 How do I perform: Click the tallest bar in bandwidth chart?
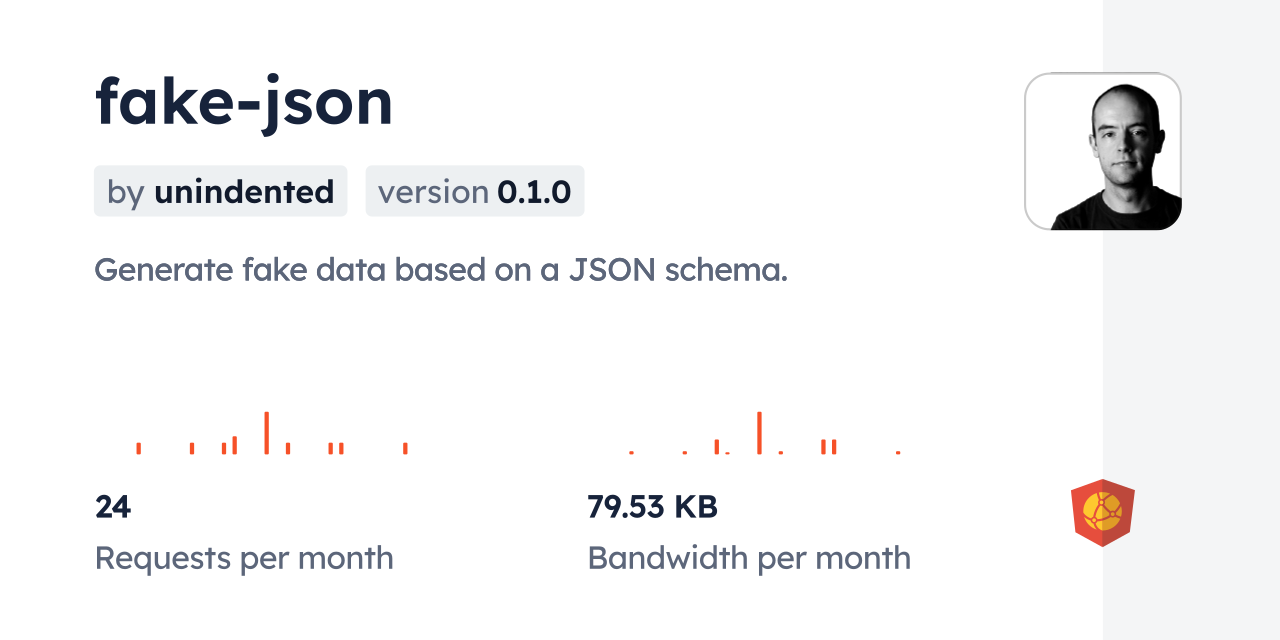point(759,433)
